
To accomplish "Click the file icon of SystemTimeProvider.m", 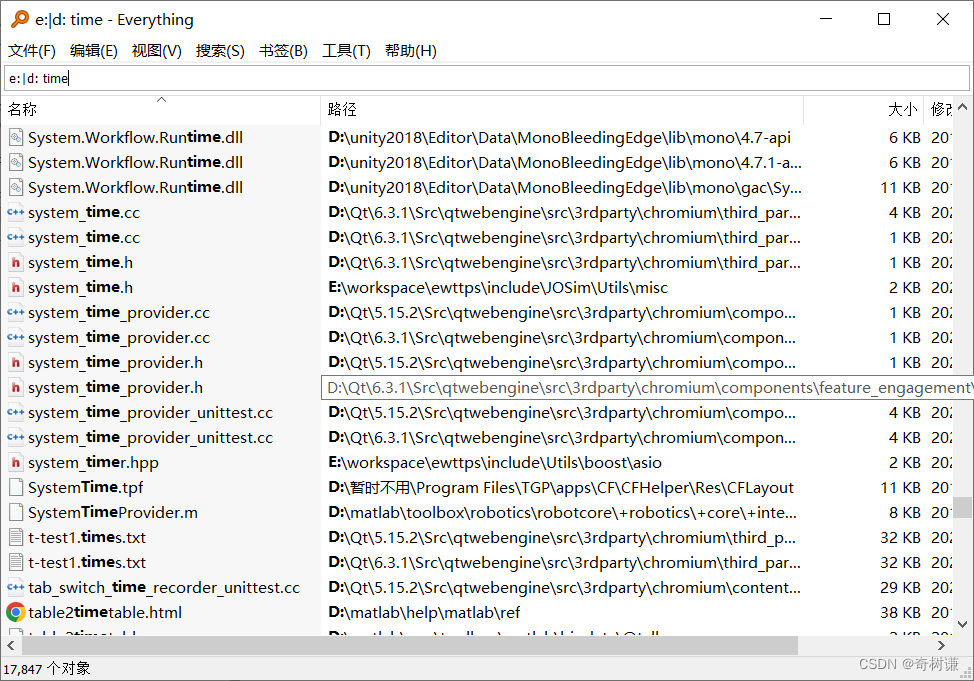I will coord(16,512).
